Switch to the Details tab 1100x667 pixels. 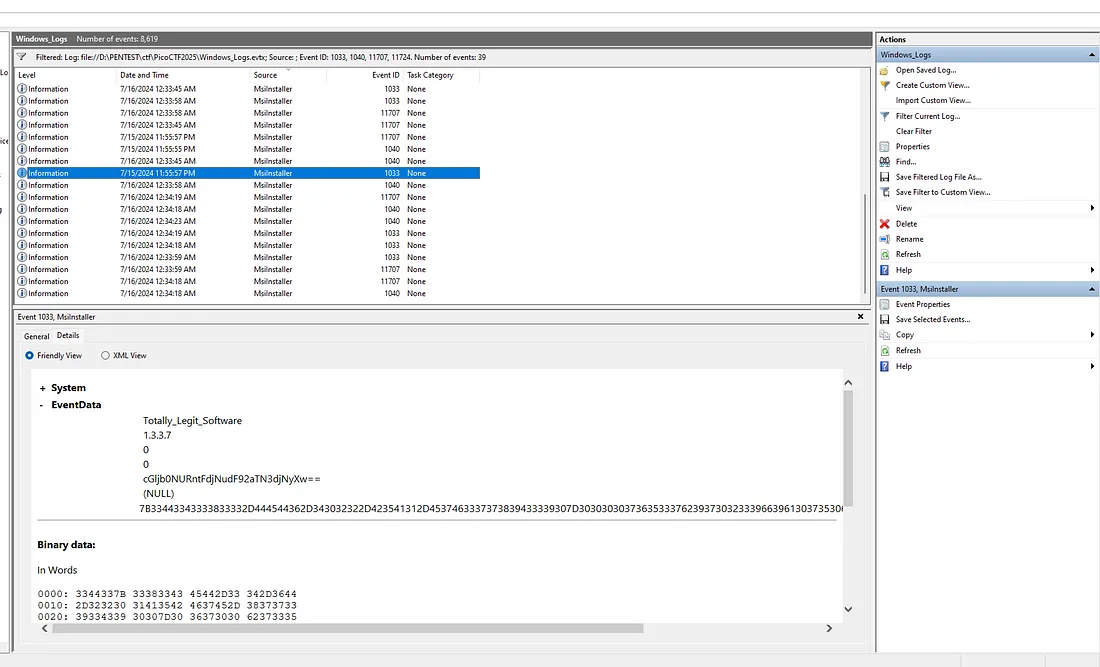pos(68,335)
